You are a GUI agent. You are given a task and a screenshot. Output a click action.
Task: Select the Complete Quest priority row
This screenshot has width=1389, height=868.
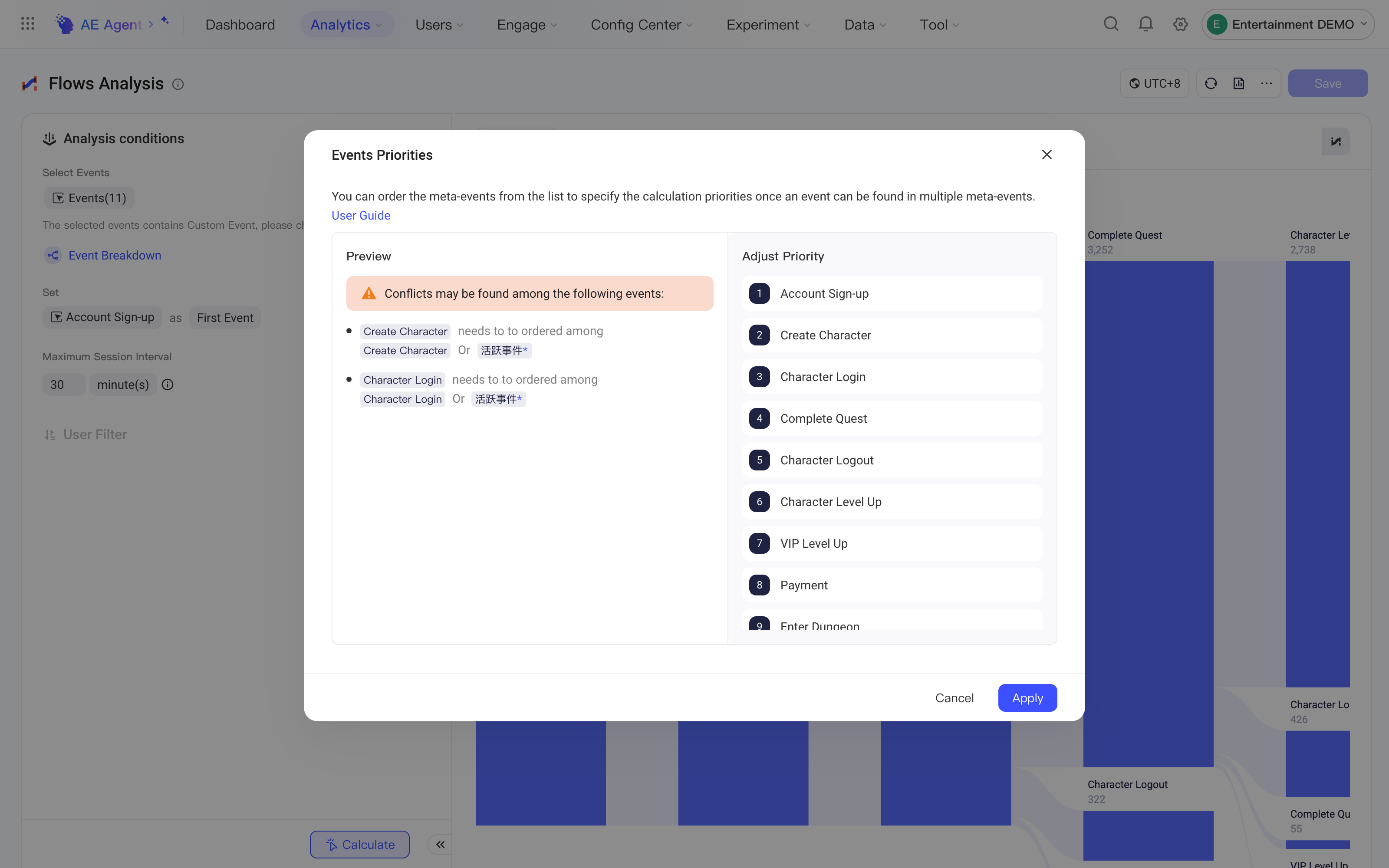click(892, 418)
